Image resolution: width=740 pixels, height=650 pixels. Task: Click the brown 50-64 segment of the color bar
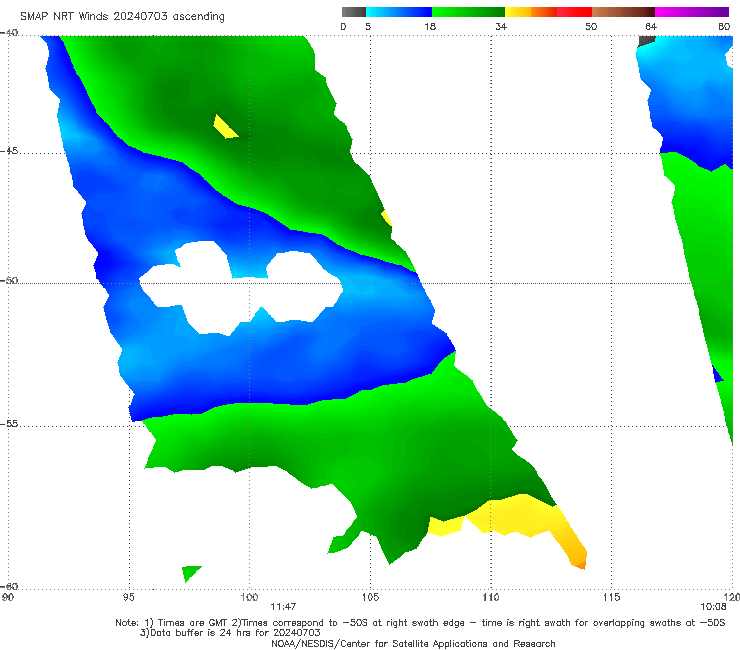(623, 12)
